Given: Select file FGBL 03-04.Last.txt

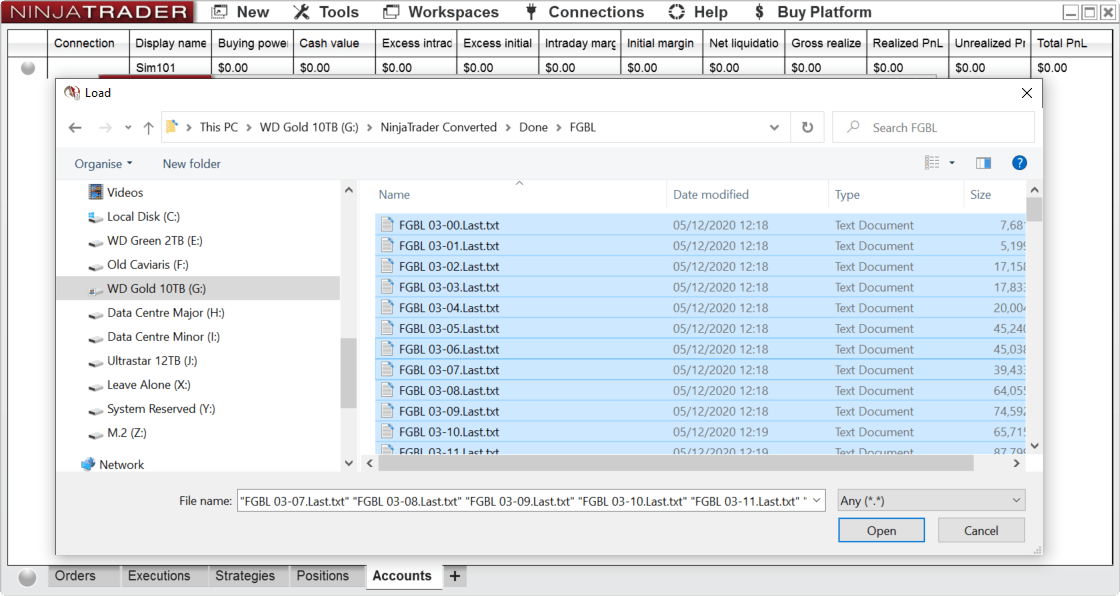Looking at the screenshot, I should point(700,308).
